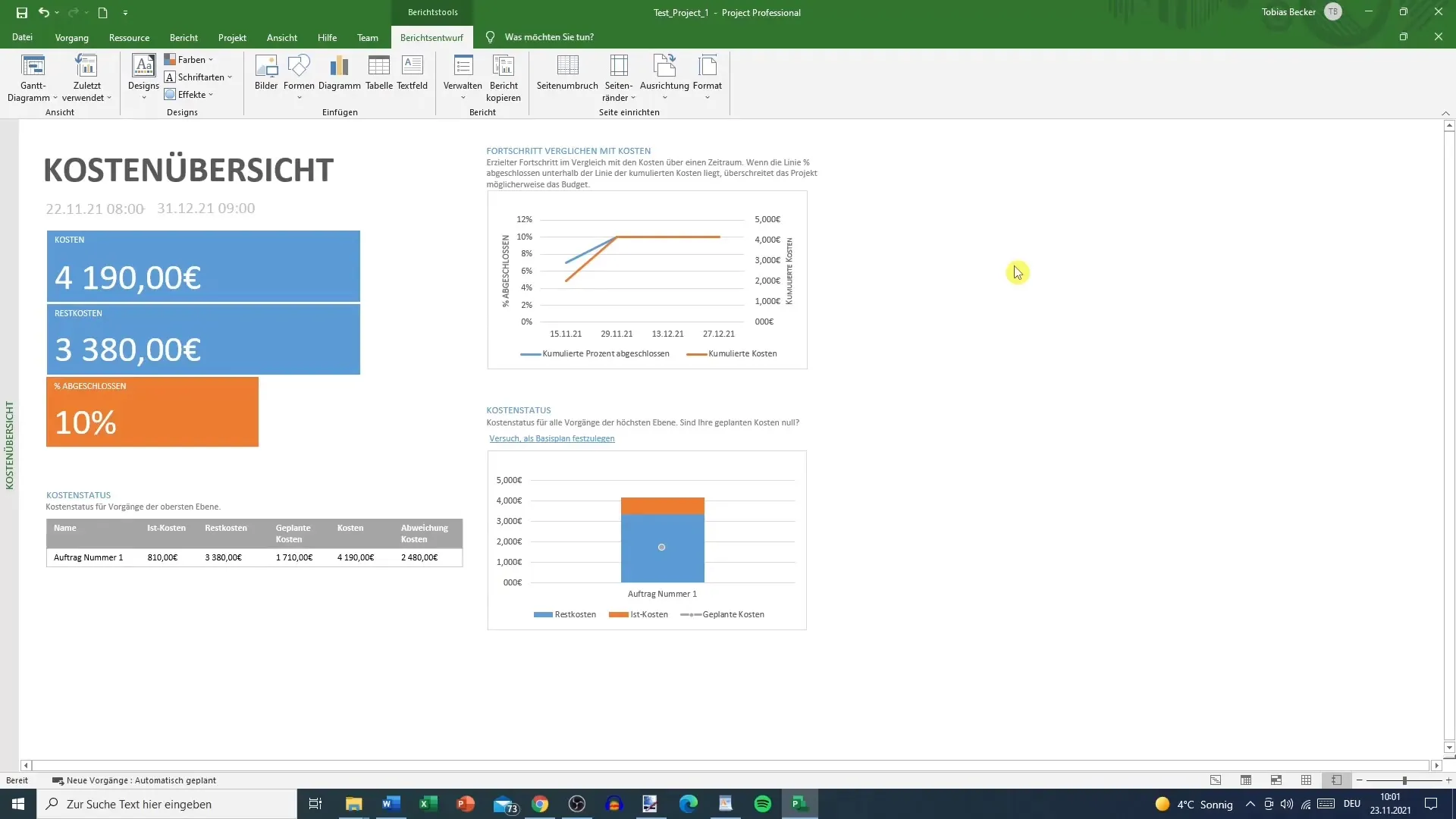Click the Kumulierte Prozent abgeschlossen legend entry

click(595, 353)
